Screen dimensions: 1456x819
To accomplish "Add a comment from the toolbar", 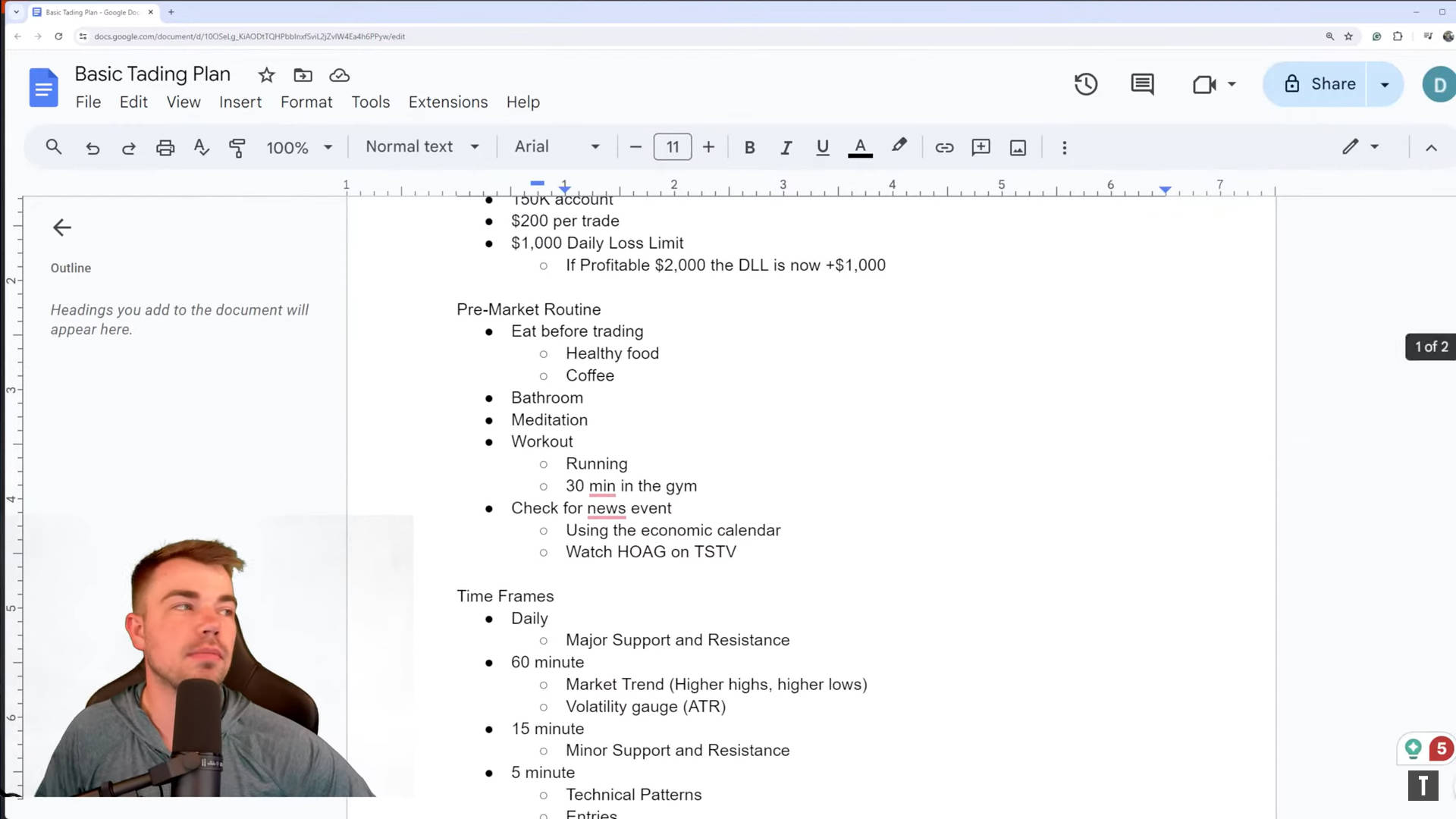I will tap(981, 148).
